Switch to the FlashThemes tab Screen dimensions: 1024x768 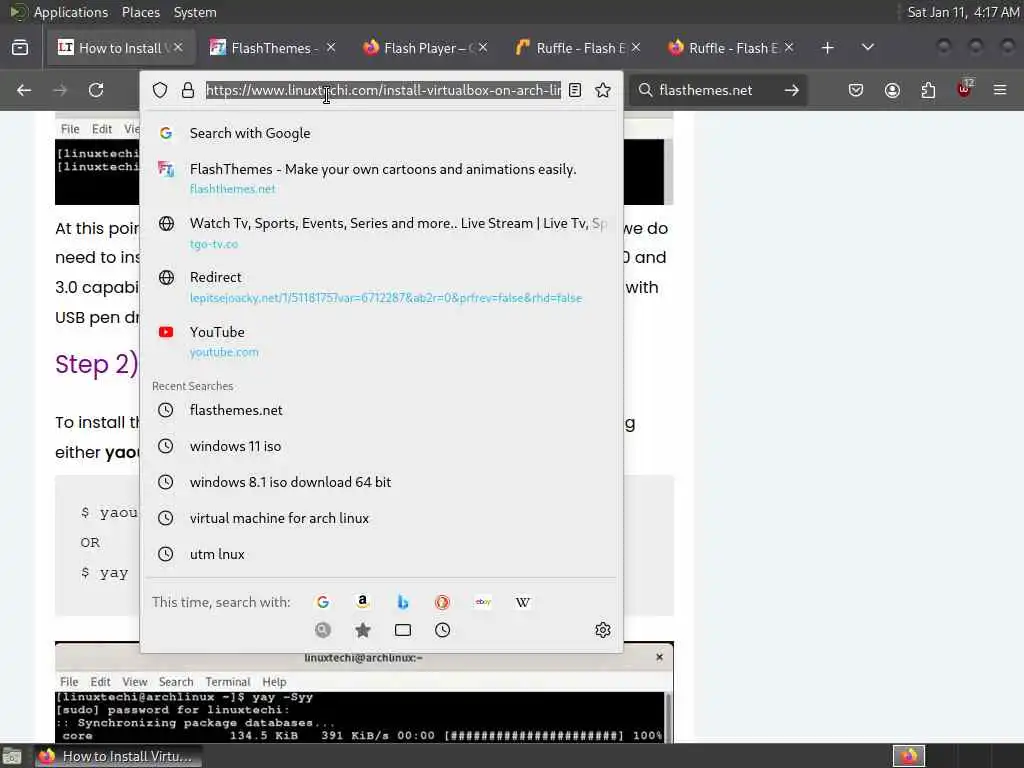point(271,48)
